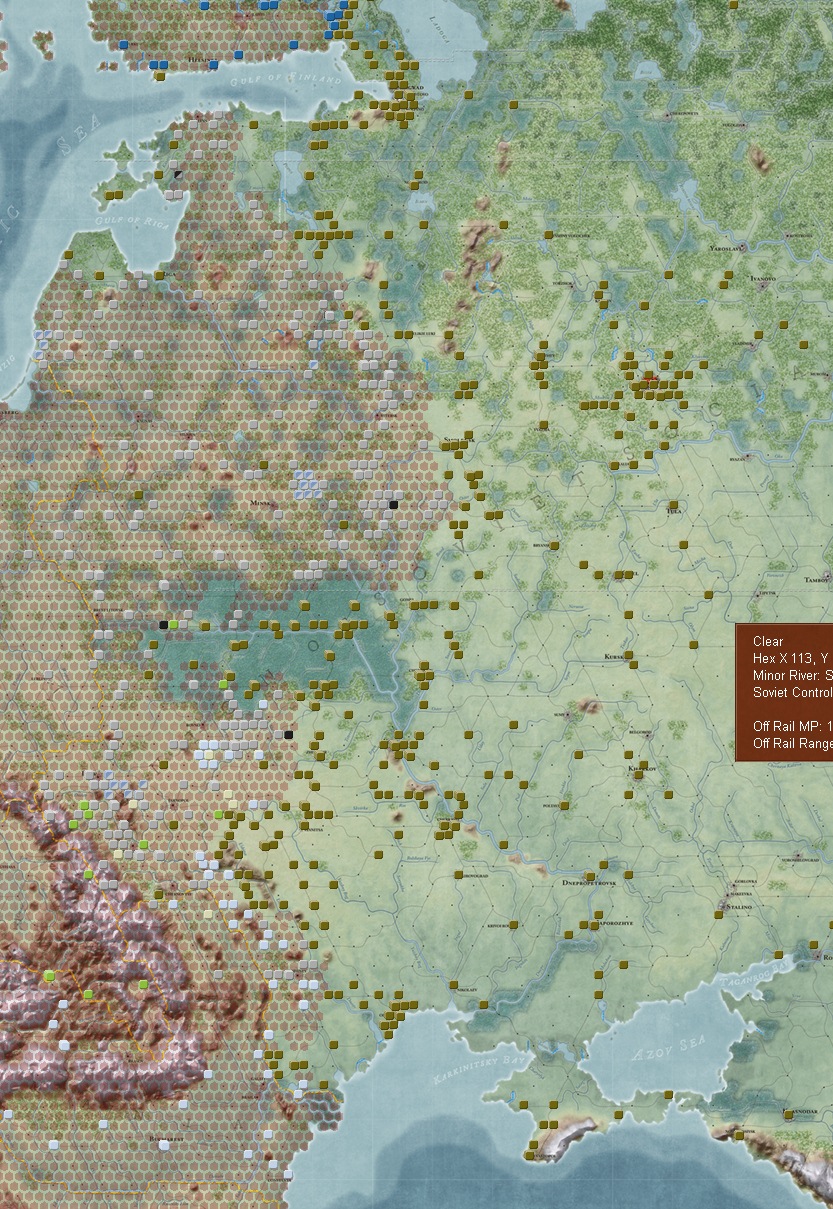The height and width of the screenshot is (1209, 833).
Task: Select black marker beside the bright green unit
Action: (163, 624)
